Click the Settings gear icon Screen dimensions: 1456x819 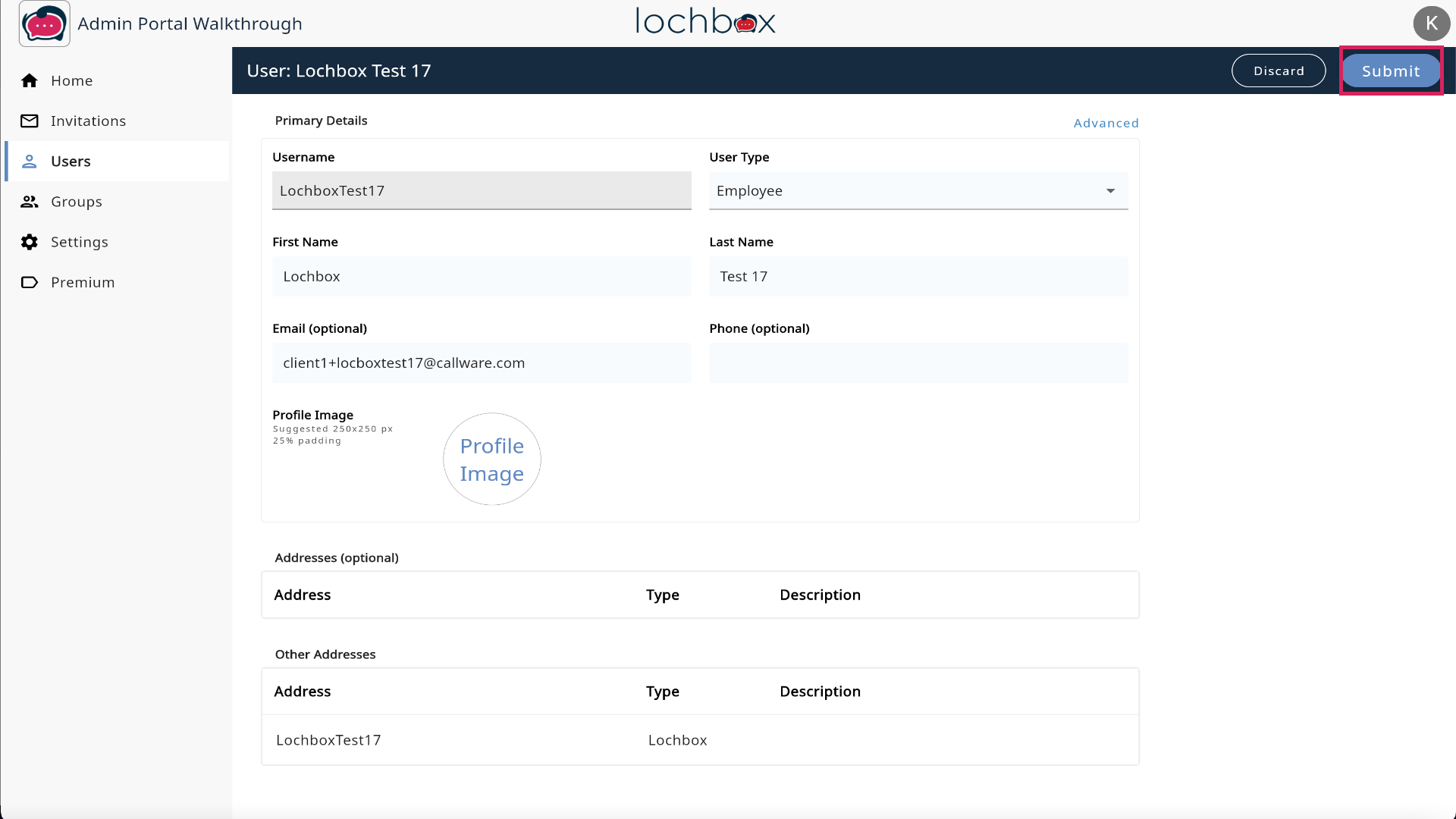coord(30,242)
